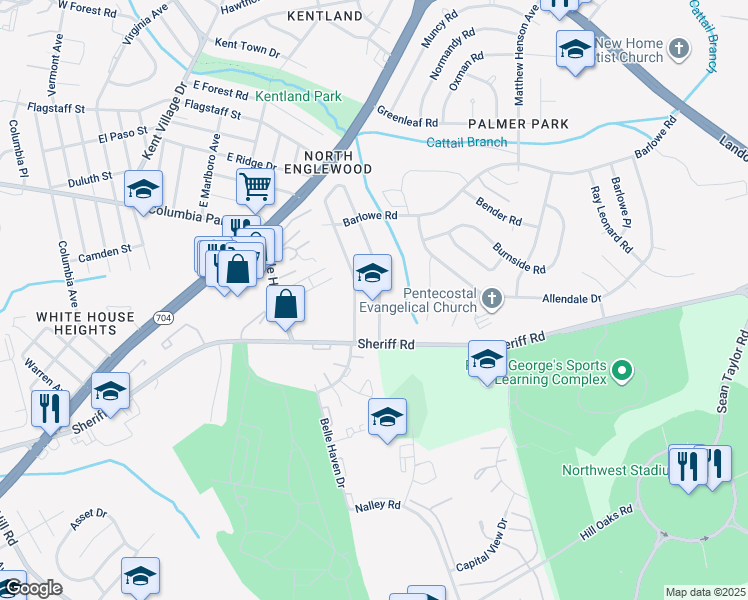Open Pentecostal Evangelical Church place pin
The height and width of the screenshot is (600, 748).
(x=492, y=300)
